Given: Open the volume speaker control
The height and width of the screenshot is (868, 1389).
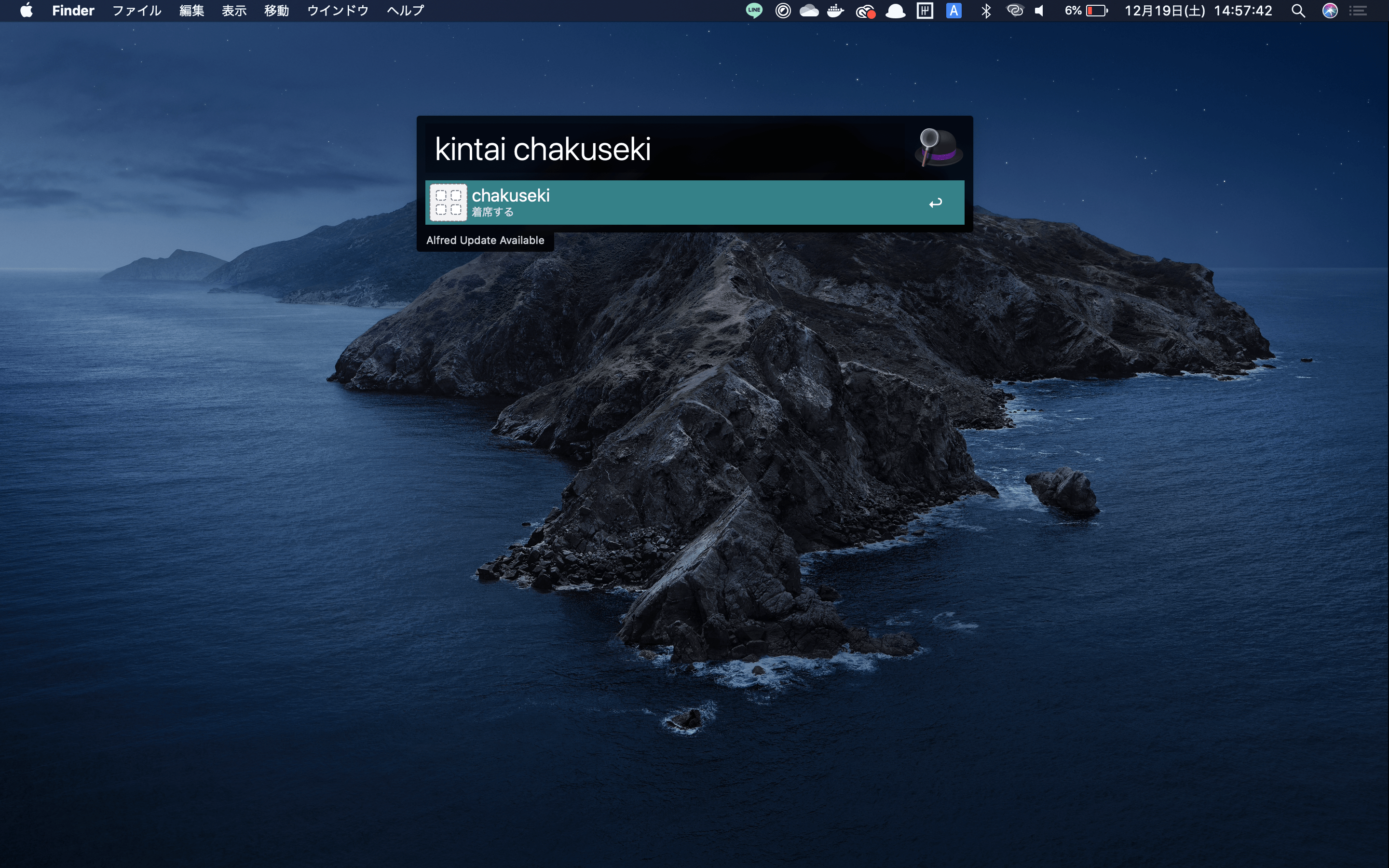Looking at the screenshot, I should pos(1040,10).
